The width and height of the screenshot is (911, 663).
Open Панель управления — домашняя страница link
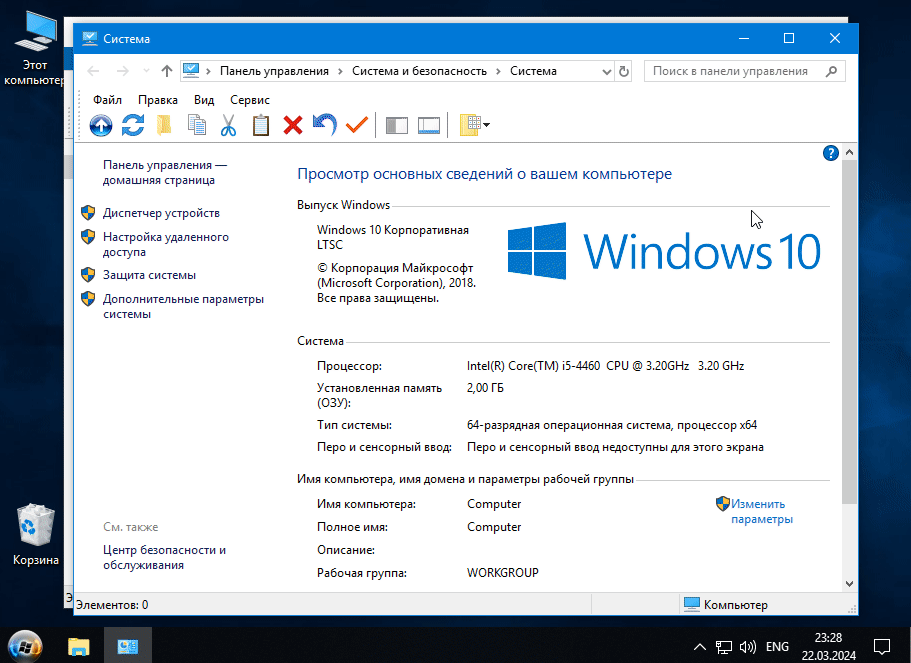(x=165, y=173)
